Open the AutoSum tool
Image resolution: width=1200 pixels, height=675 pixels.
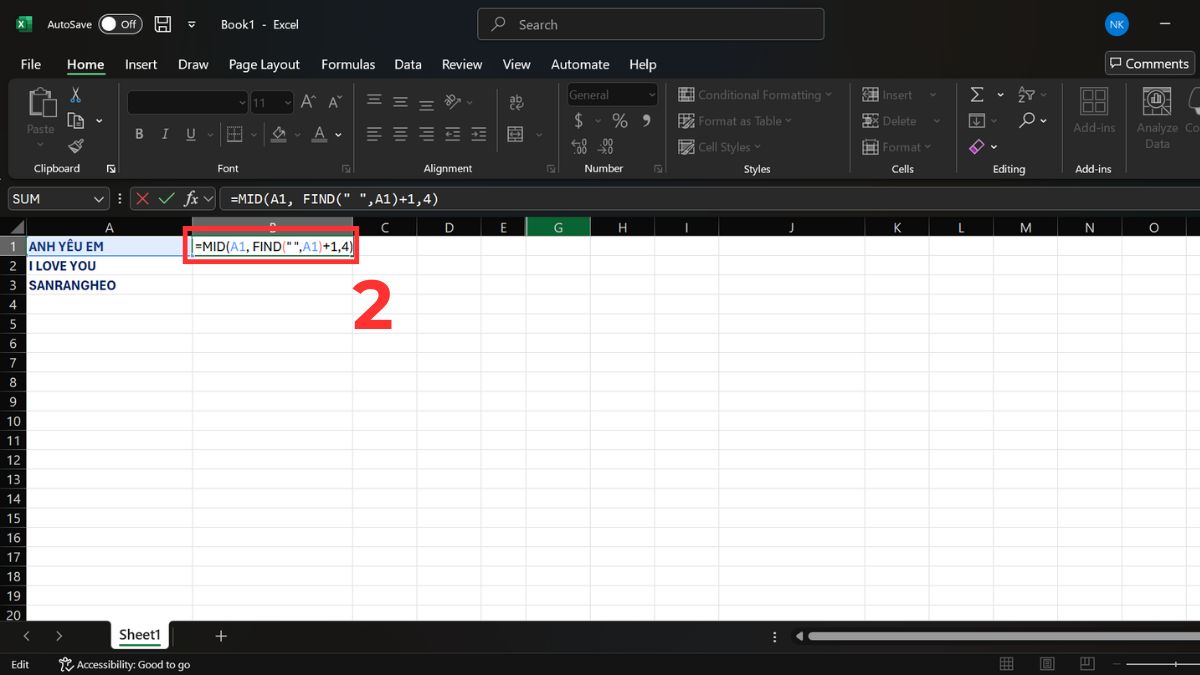[977, 94]
